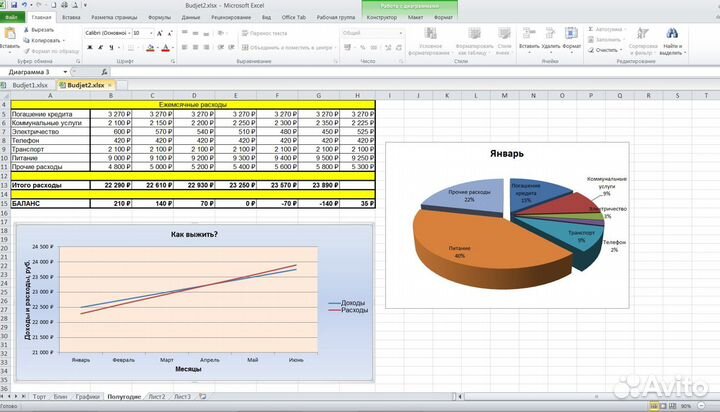Click the Page Layout view status bar icon

[663, 406]
